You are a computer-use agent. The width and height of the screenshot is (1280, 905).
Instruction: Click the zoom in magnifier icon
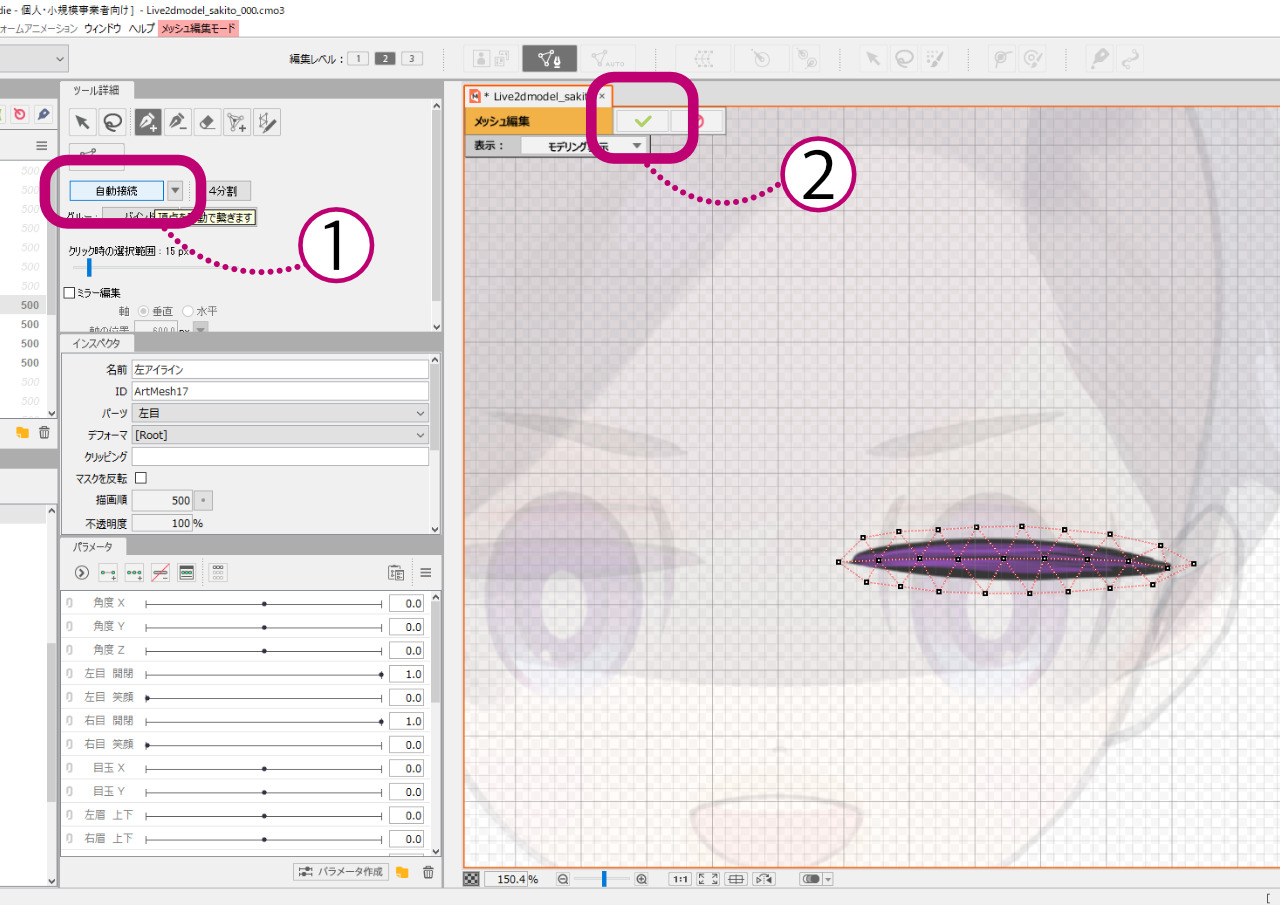click(642, 879)
